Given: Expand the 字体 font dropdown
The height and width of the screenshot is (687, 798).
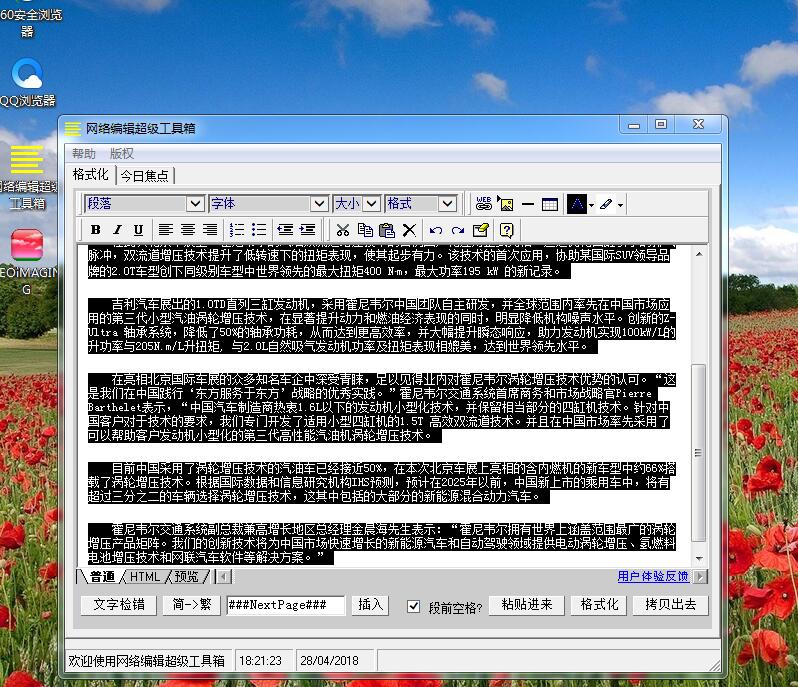Looking at the screenshot, I should 319,204.
